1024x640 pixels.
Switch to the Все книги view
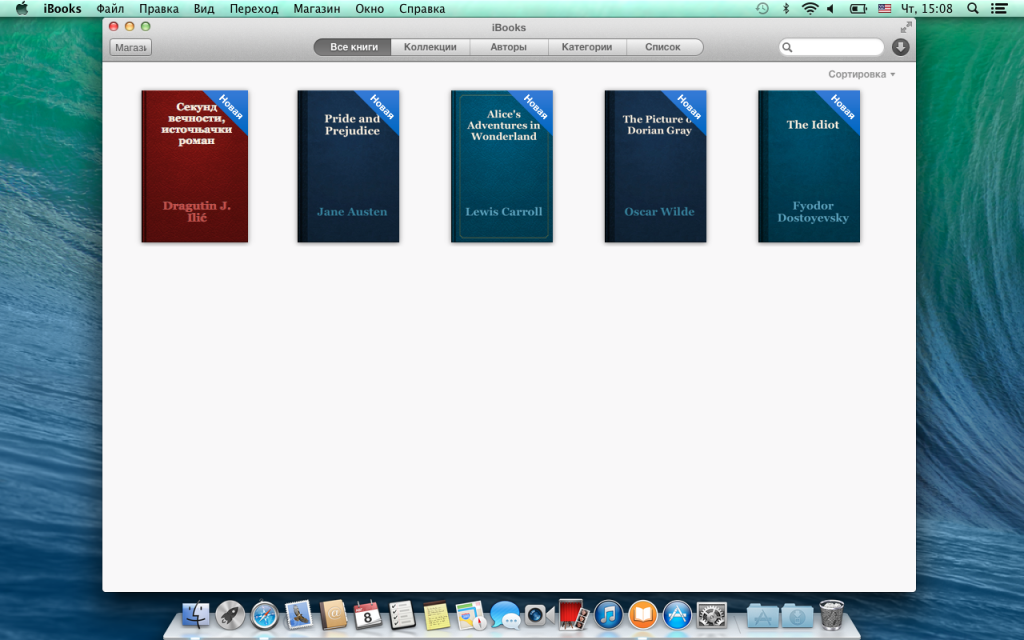353,47
